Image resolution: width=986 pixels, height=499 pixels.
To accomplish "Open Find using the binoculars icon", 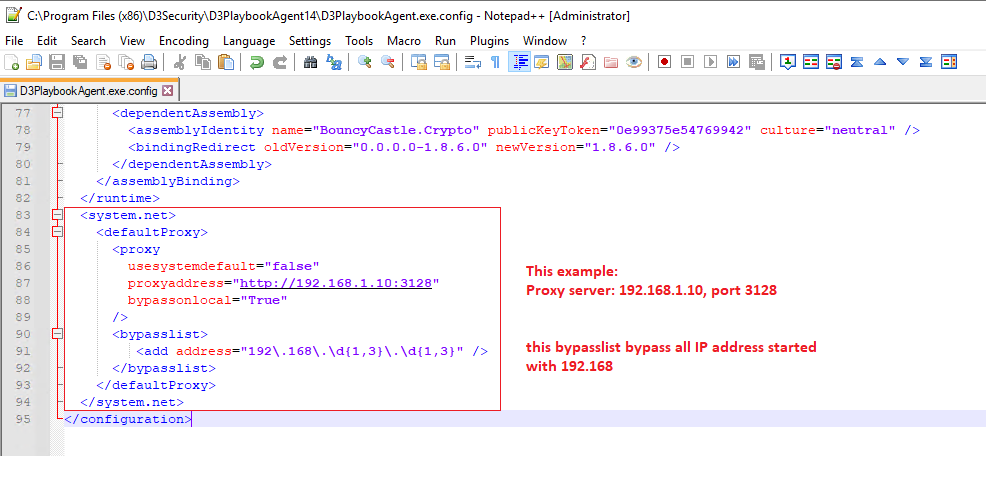I will coord(310,62).
